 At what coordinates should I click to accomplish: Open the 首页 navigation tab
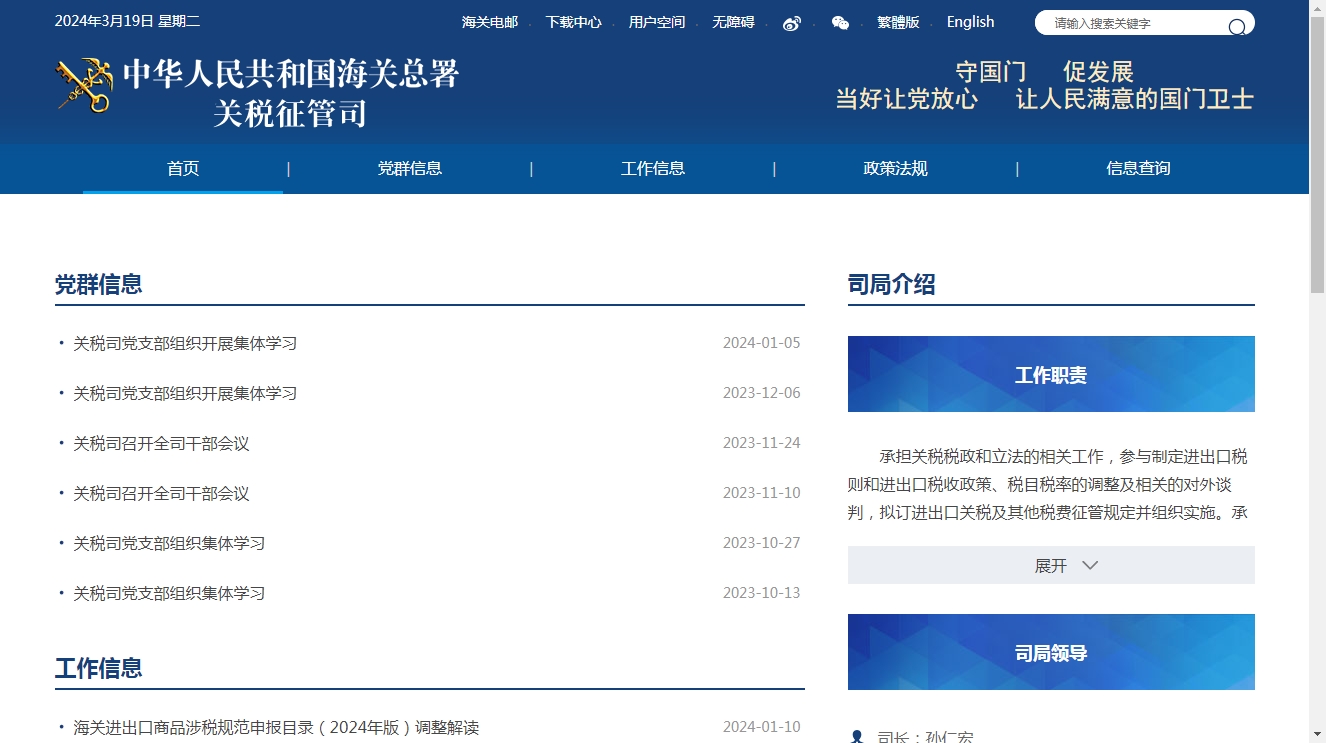183,169
